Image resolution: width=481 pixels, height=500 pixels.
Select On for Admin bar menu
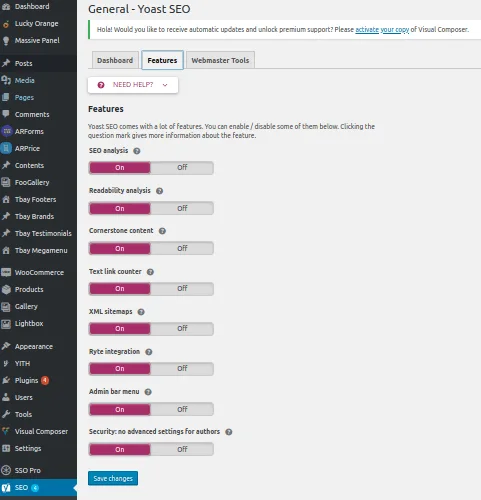[x=120, y=409]
